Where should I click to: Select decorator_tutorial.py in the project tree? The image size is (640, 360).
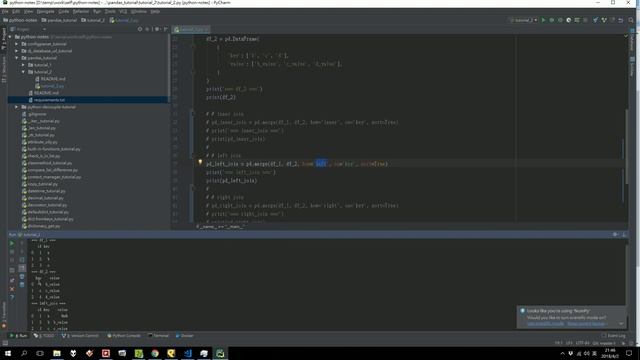[47, 205]
